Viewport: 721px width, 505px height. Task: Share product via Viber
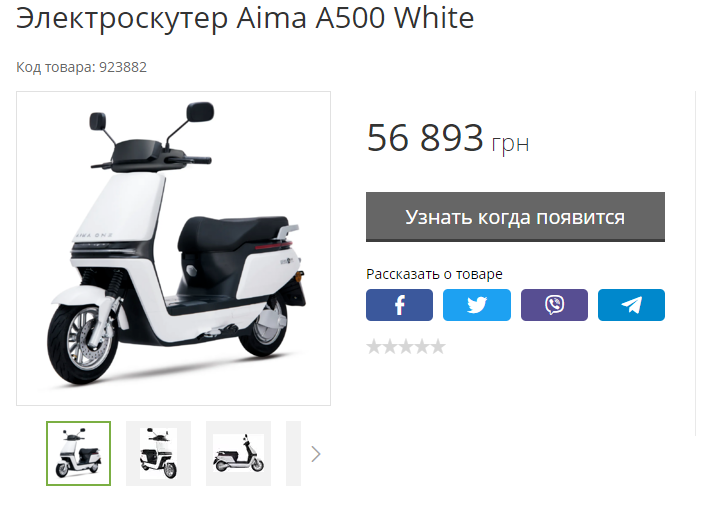[x=554, y=305]
